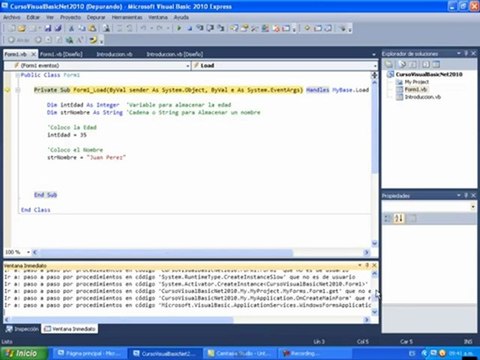The height and width of the screenshot is (360, 480).
Task: Open the Ayuda menu
Action: [x=181, y=17]
